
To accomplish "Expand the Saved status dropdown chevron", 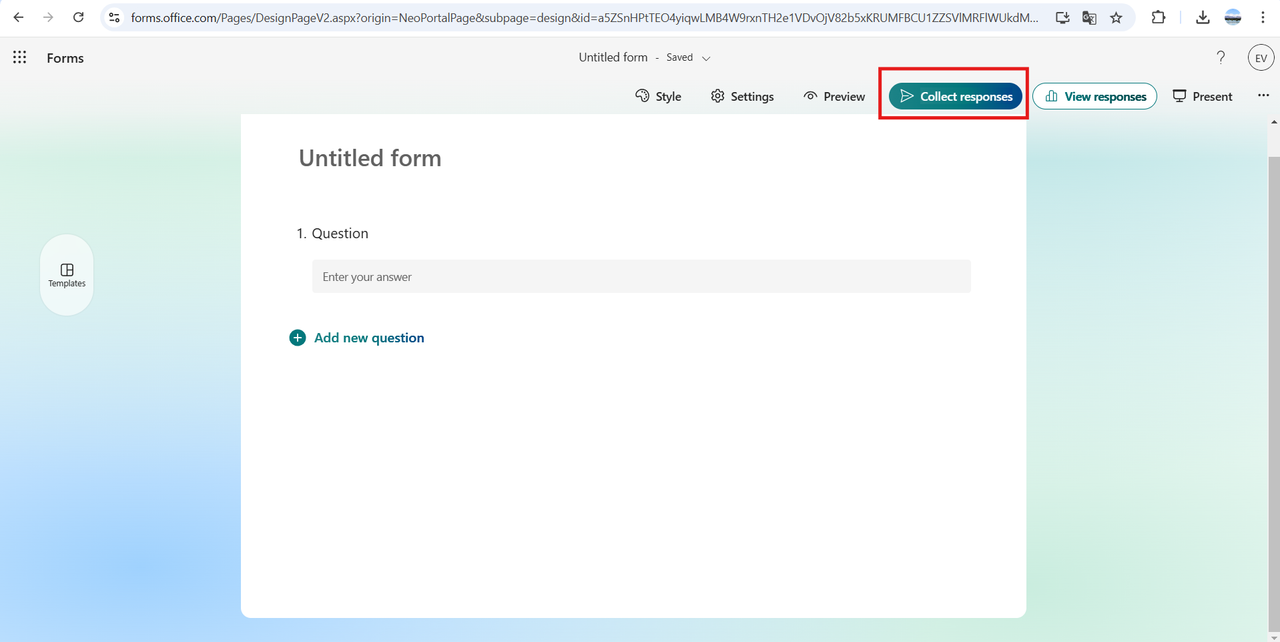I will (x=706, y=58).
